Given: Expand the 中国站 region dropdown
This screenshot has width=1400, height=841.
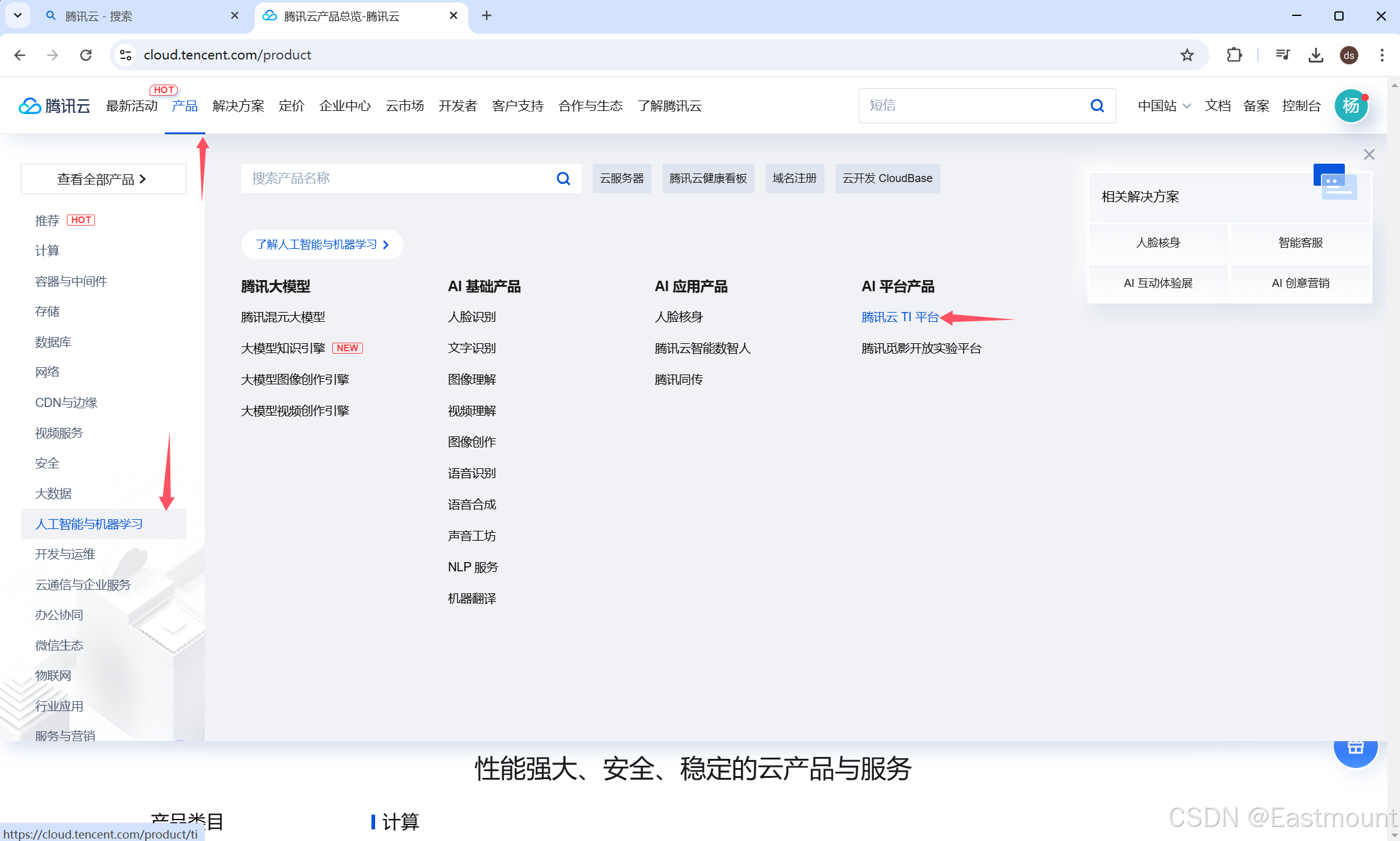Looking at the screenshot, I should coord(1164,106).
